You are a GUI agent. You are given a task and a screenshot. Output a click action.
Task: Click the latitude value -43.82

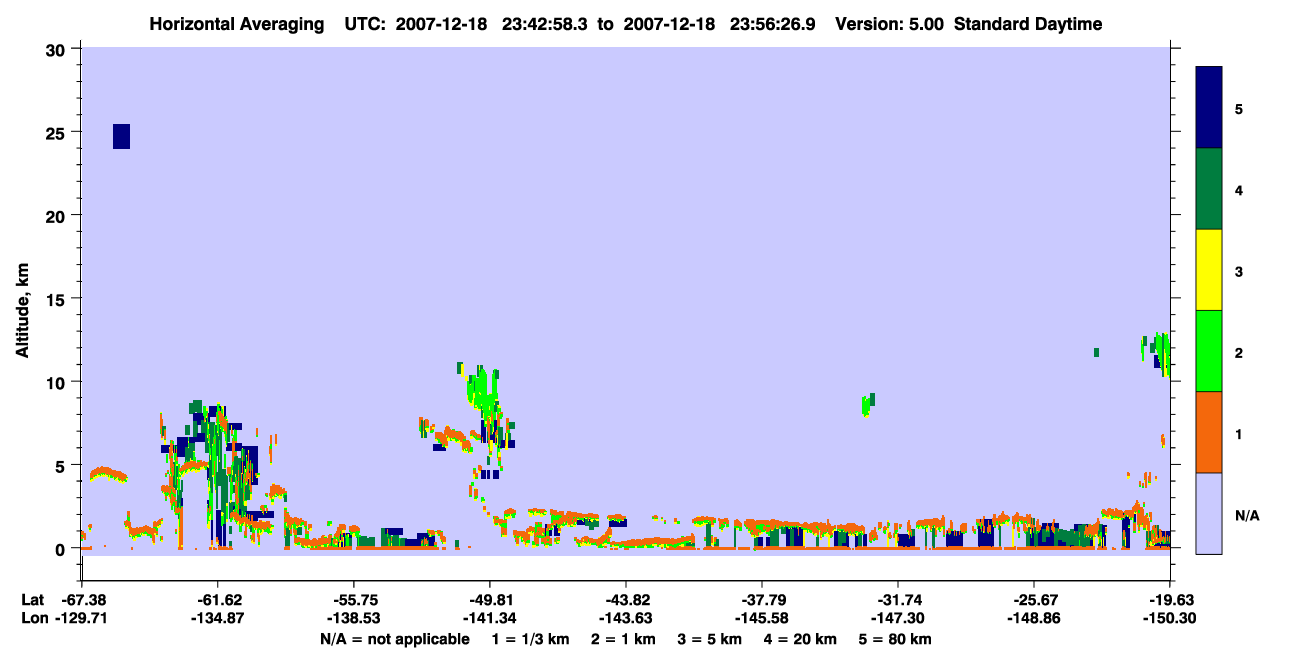click(626, 599)
